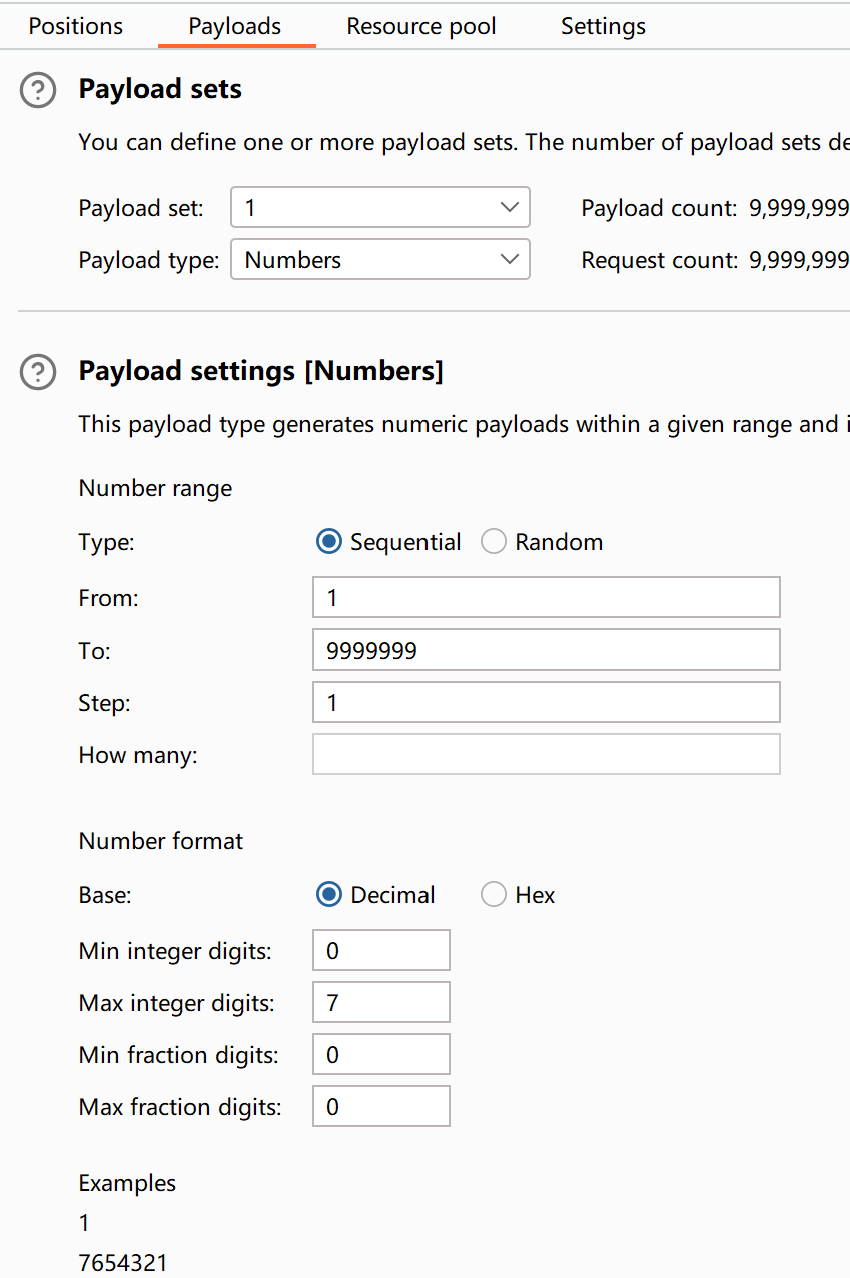Click the To value field
Screen dimensions: 850x1278
coord(546,650)
